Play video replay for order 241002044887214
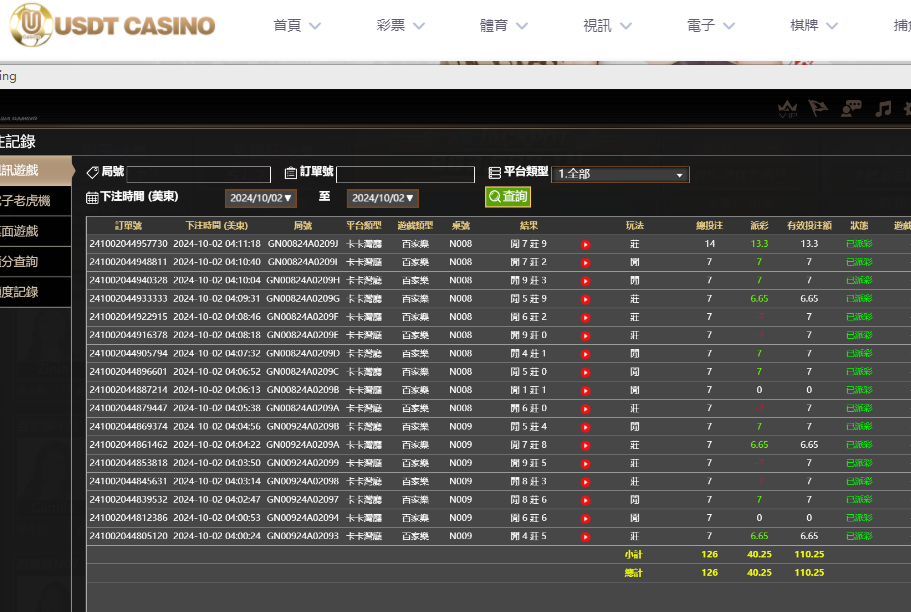Image resolution: width=911 pixels, height=612 pixels. pyautogui.click(x=586, y=390)
